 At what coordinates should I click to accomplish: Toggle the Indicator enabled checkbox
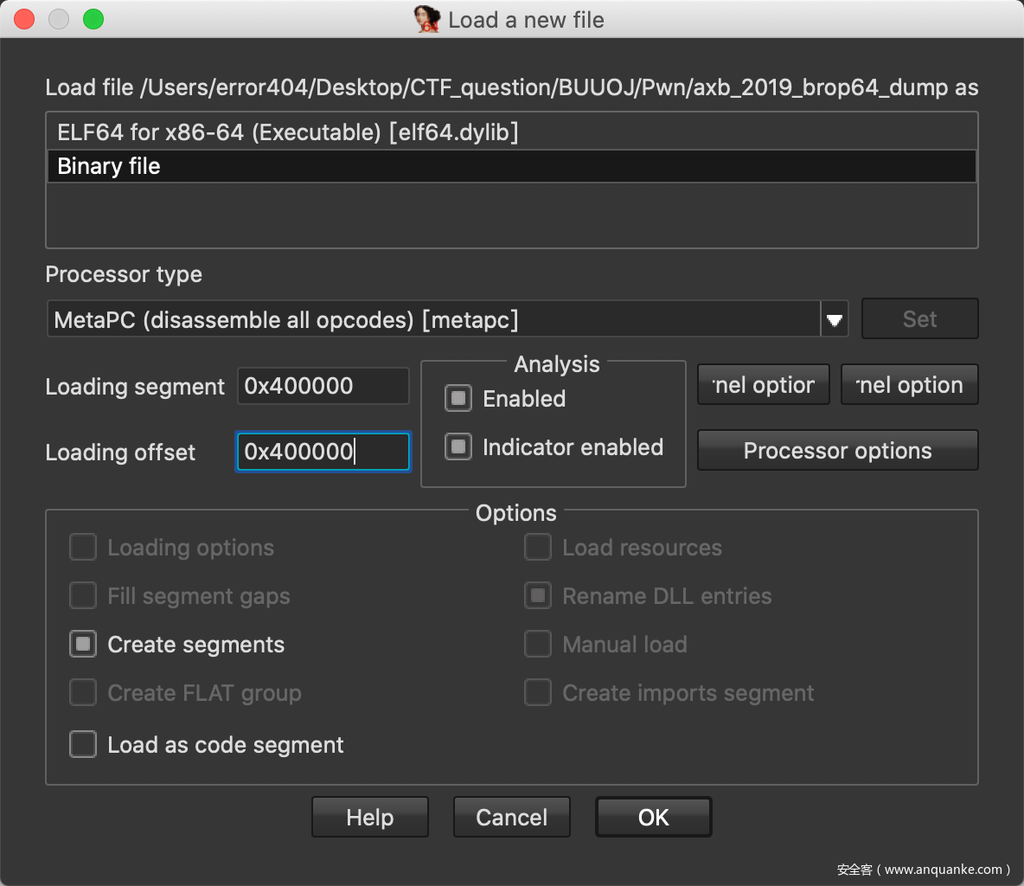458,447
